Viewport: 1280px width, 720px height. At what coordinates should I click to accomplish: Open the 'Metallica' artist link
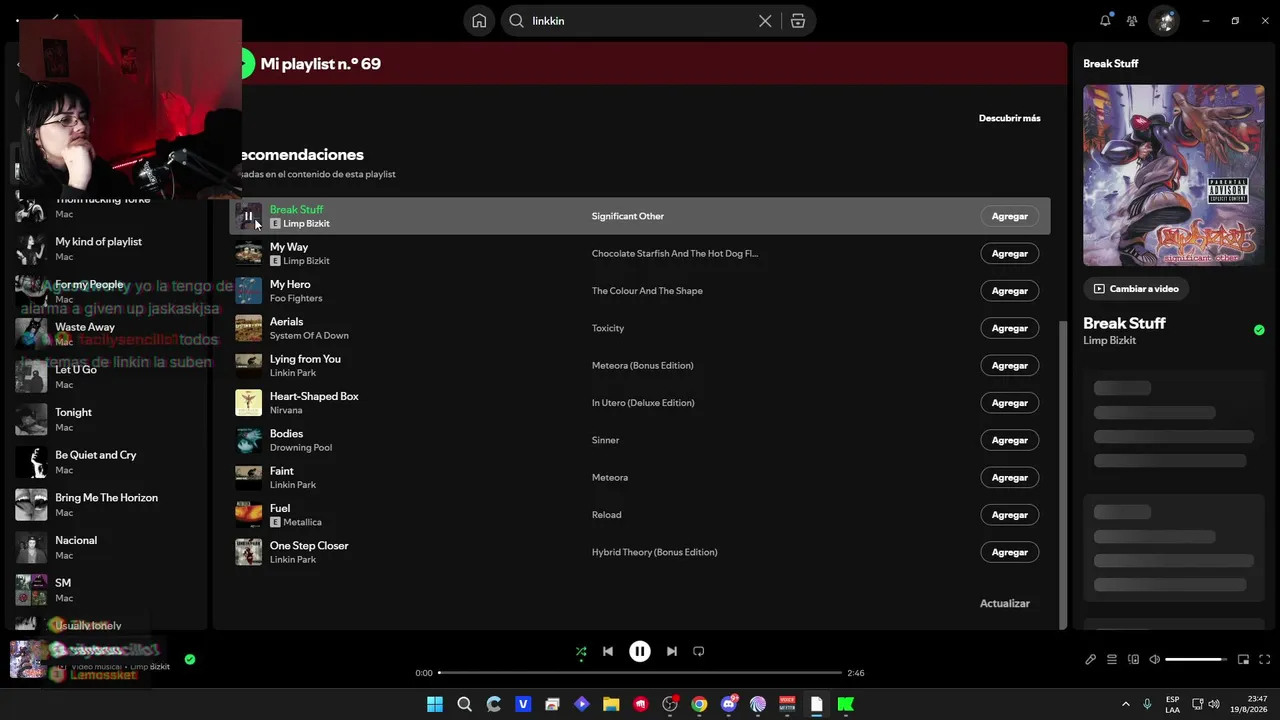302,522
